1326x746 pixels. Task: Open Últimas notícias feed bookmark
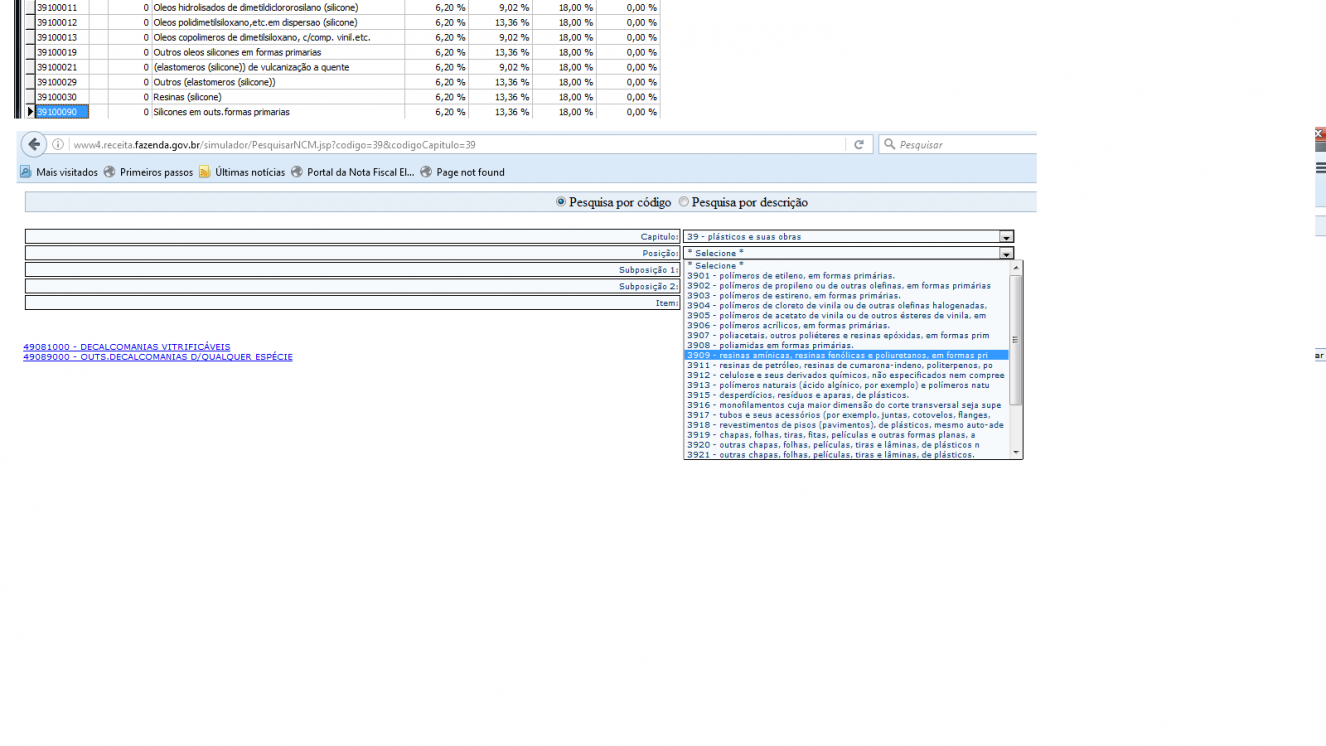coord(241,172)
